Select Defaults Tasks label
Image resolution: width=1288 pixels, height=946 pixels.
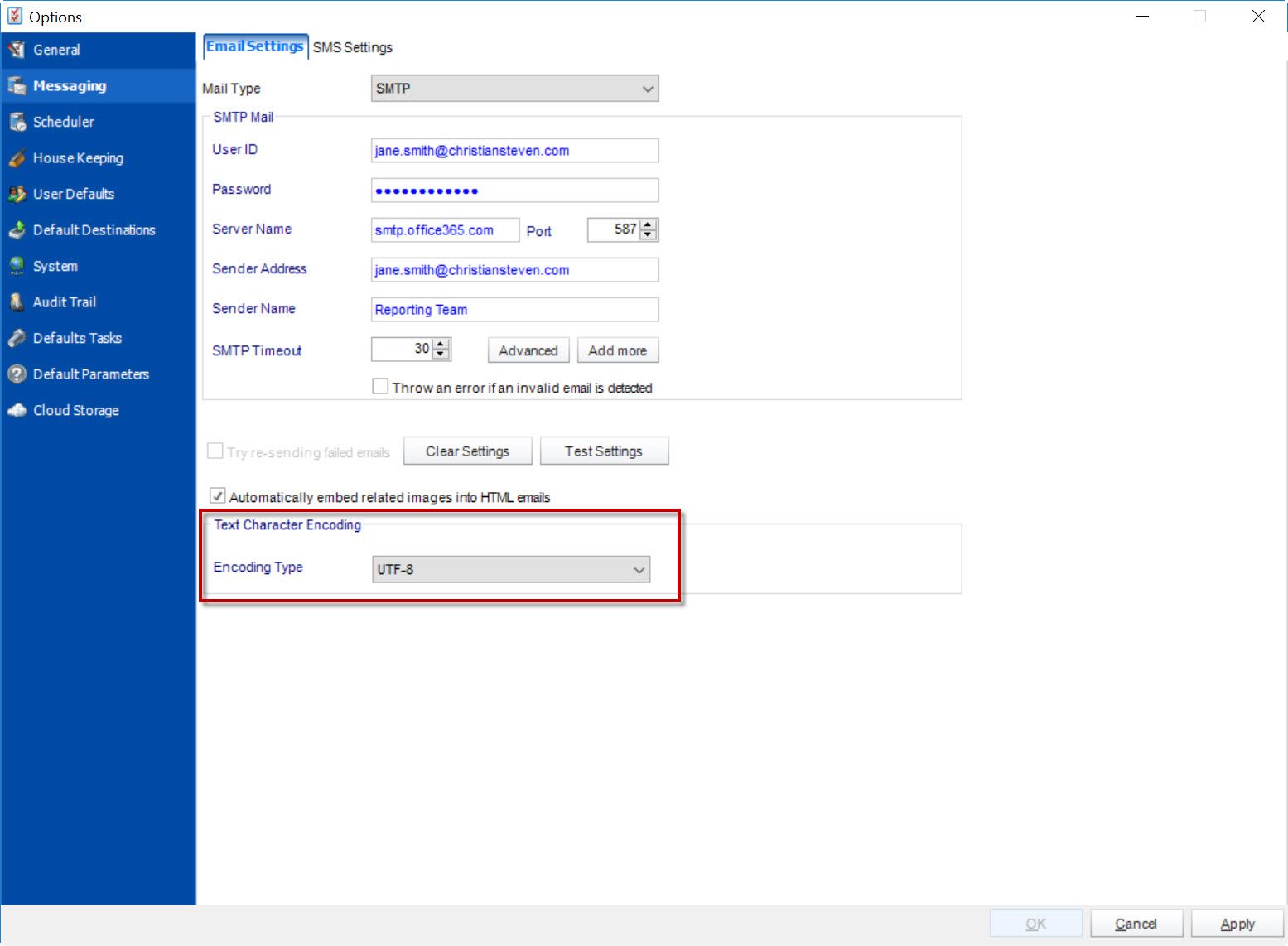pos(77,338)
